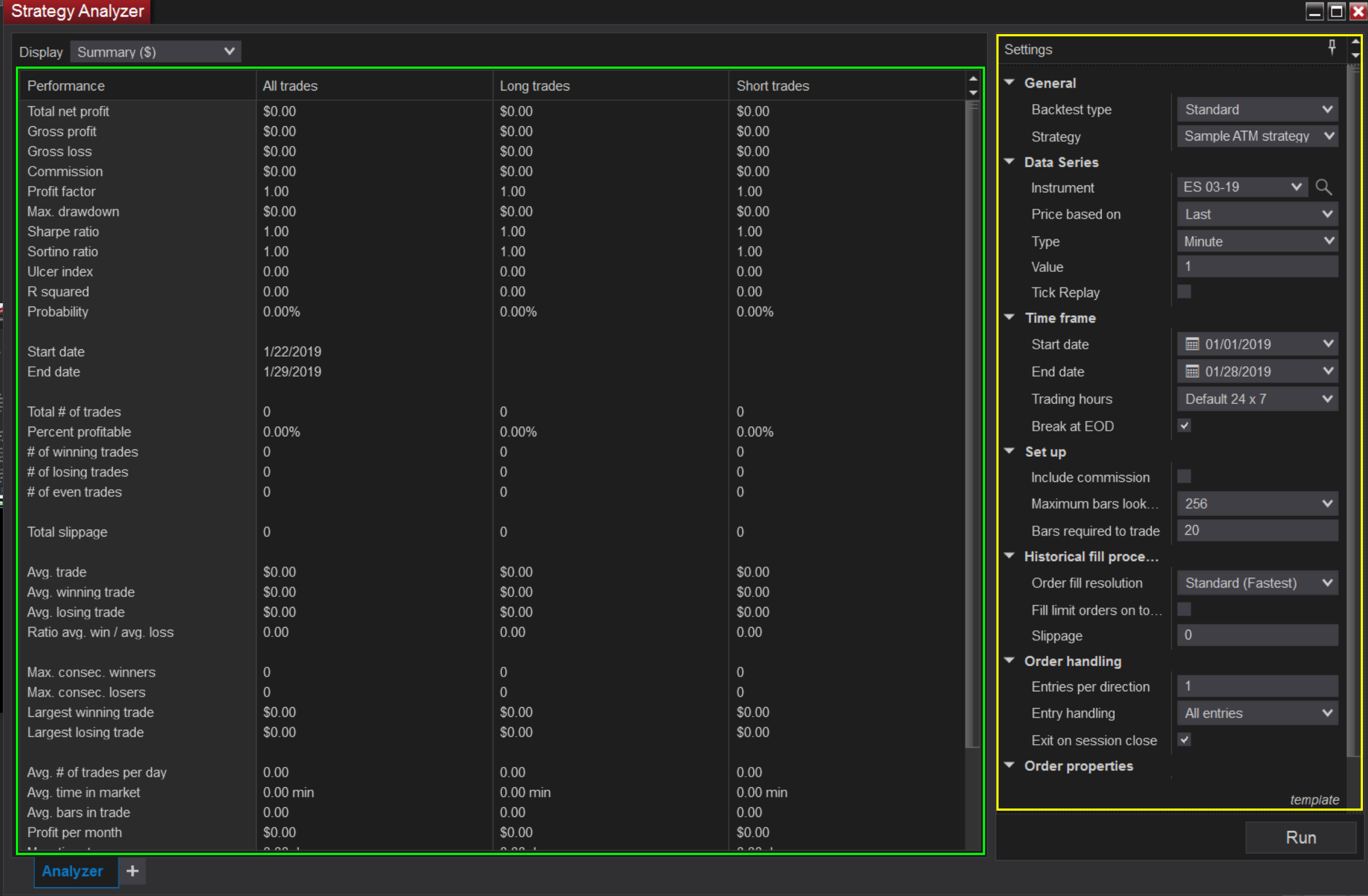The image size is (1368, 896).
Task: Click the Run button
Action: tap(1300, 837)
